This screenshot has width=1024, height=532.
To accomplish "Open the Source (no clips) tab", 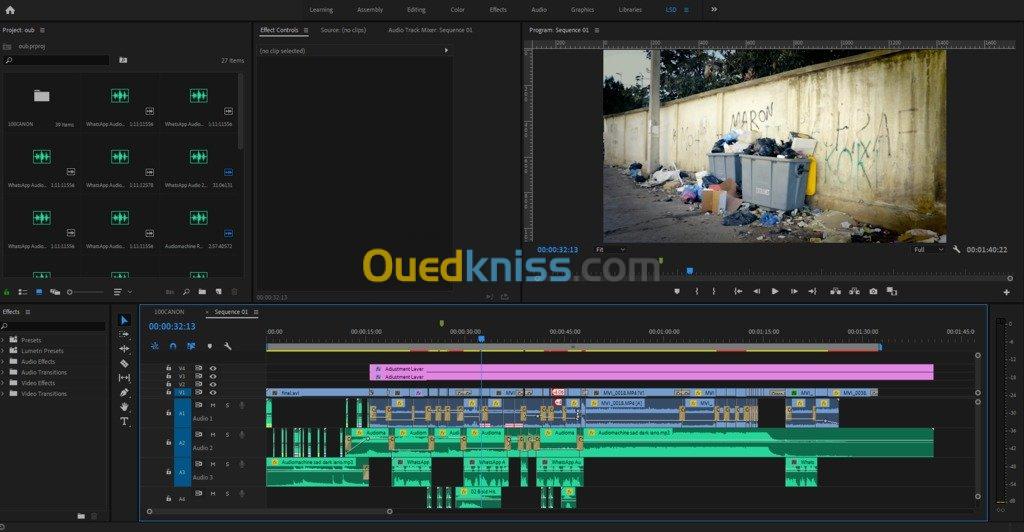I will (344, 30).
